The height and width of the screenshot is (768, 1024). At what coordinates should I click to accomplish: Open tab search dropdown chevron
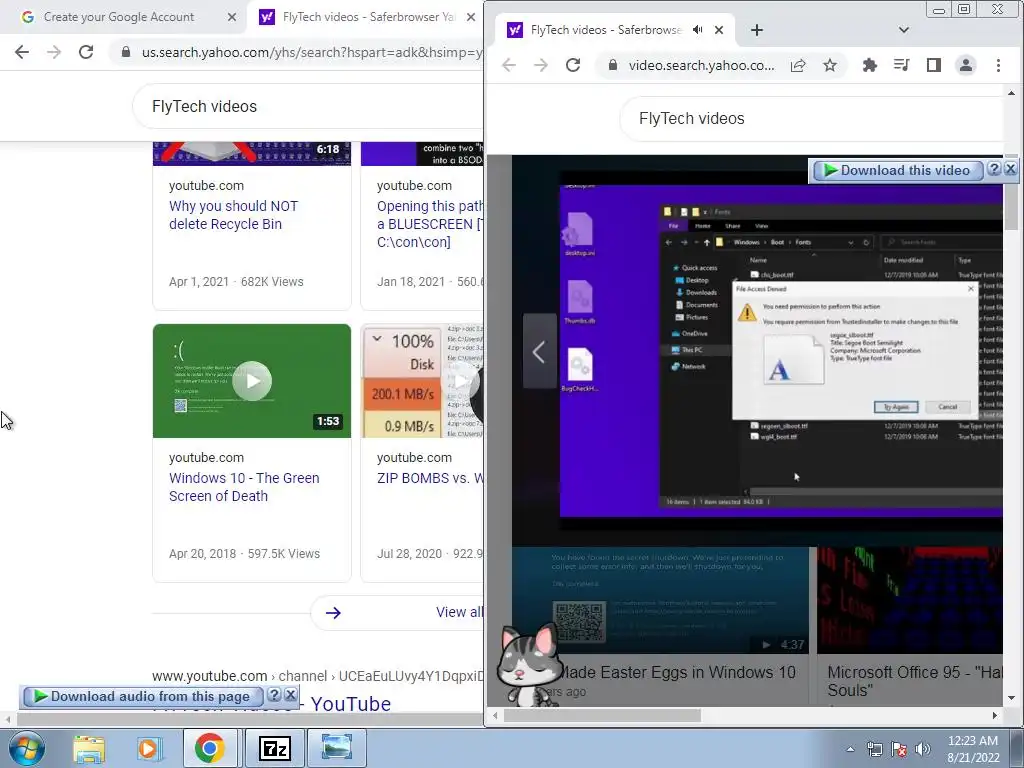pyautogui.click(x=904, y=30)
